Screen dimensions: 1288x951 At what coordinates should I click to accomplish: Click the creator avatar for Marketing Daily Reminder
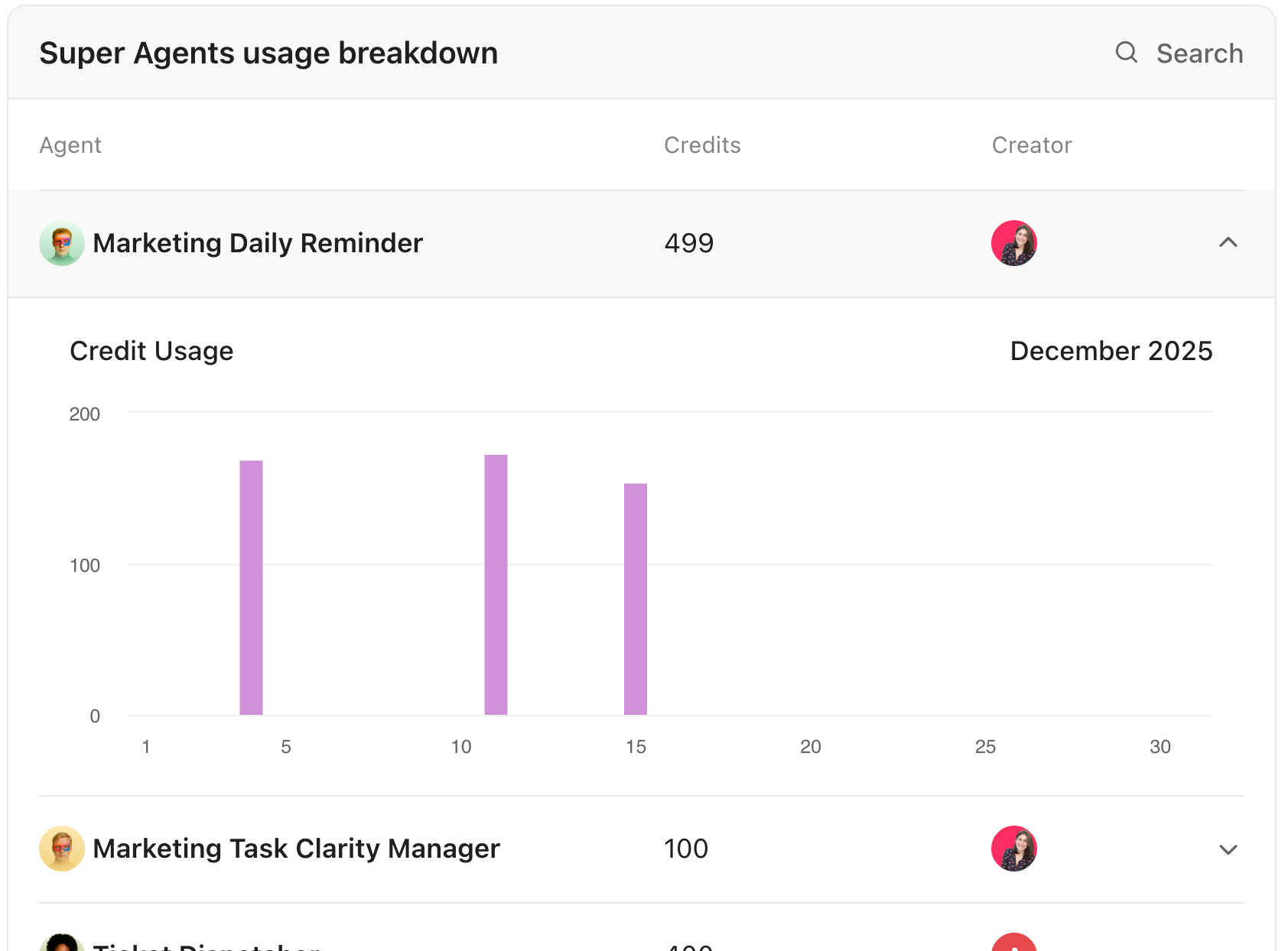pos(1014,242)
